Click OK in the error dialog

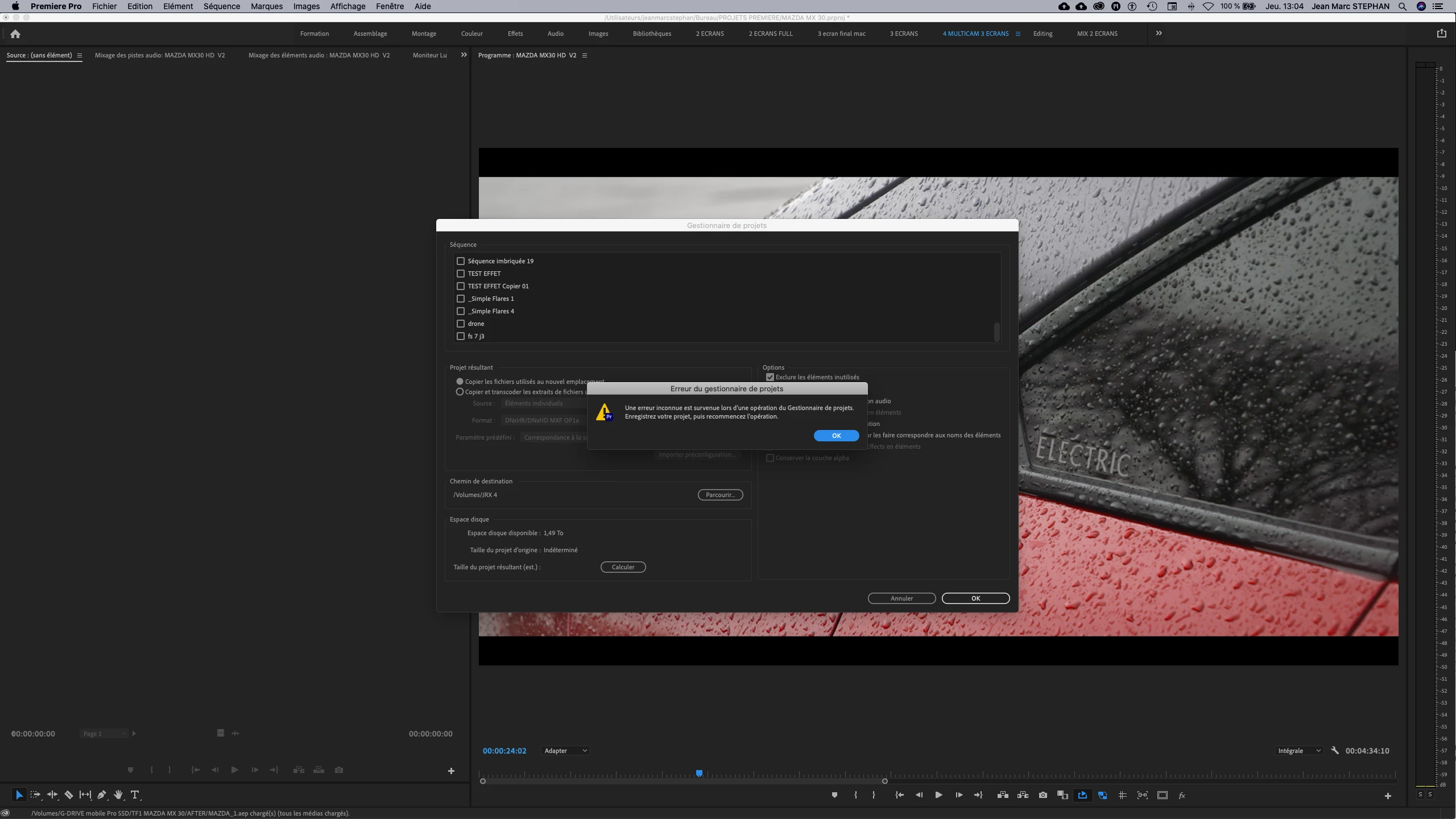point(836,436)
